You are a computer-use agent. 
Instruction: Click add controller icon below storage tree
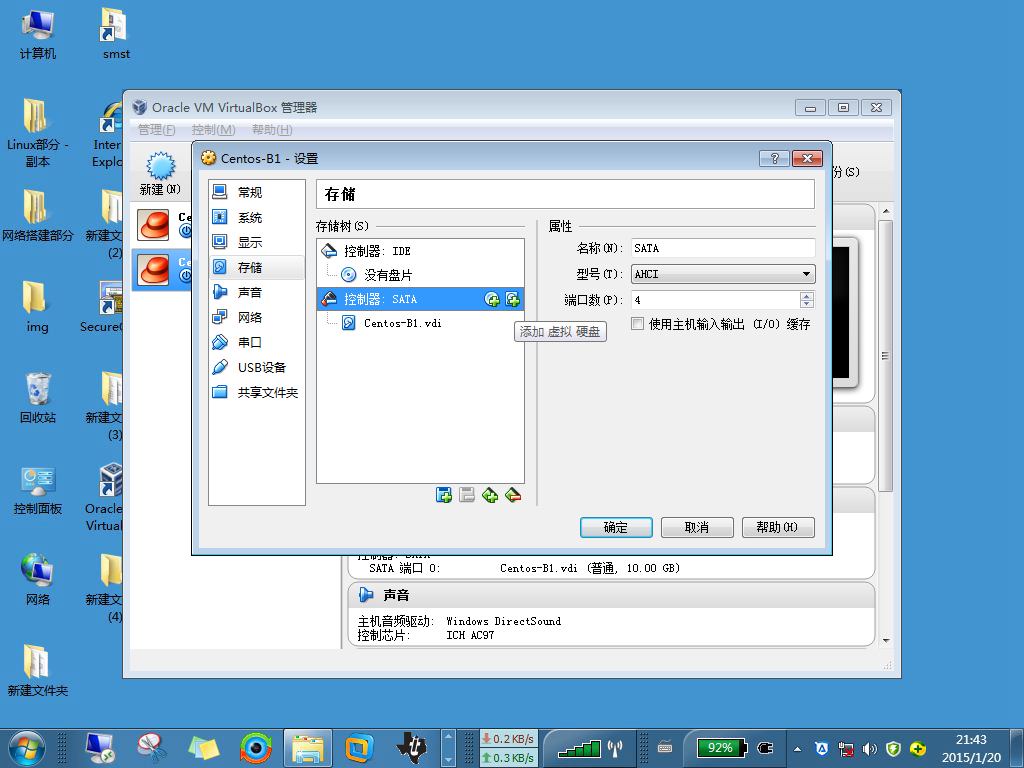pyautogui.click(x=443, y=495)
